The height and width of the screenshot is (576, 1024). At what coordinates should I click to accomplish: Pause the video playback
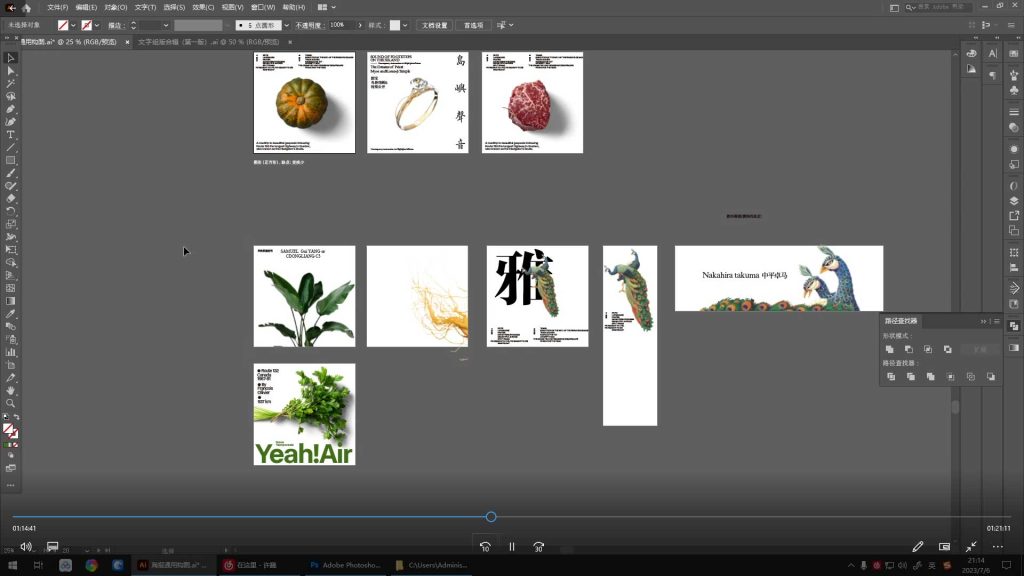point(511,547)
